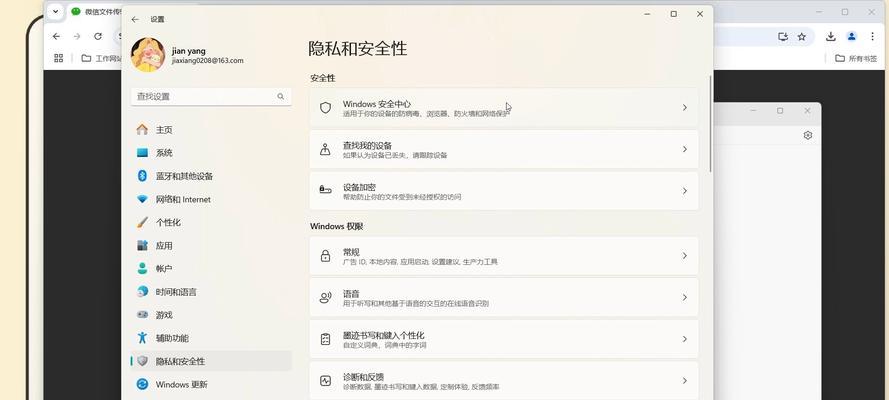Open 语音 permissions row
Viewport: 889px width, 400px height.
(503, 297)
